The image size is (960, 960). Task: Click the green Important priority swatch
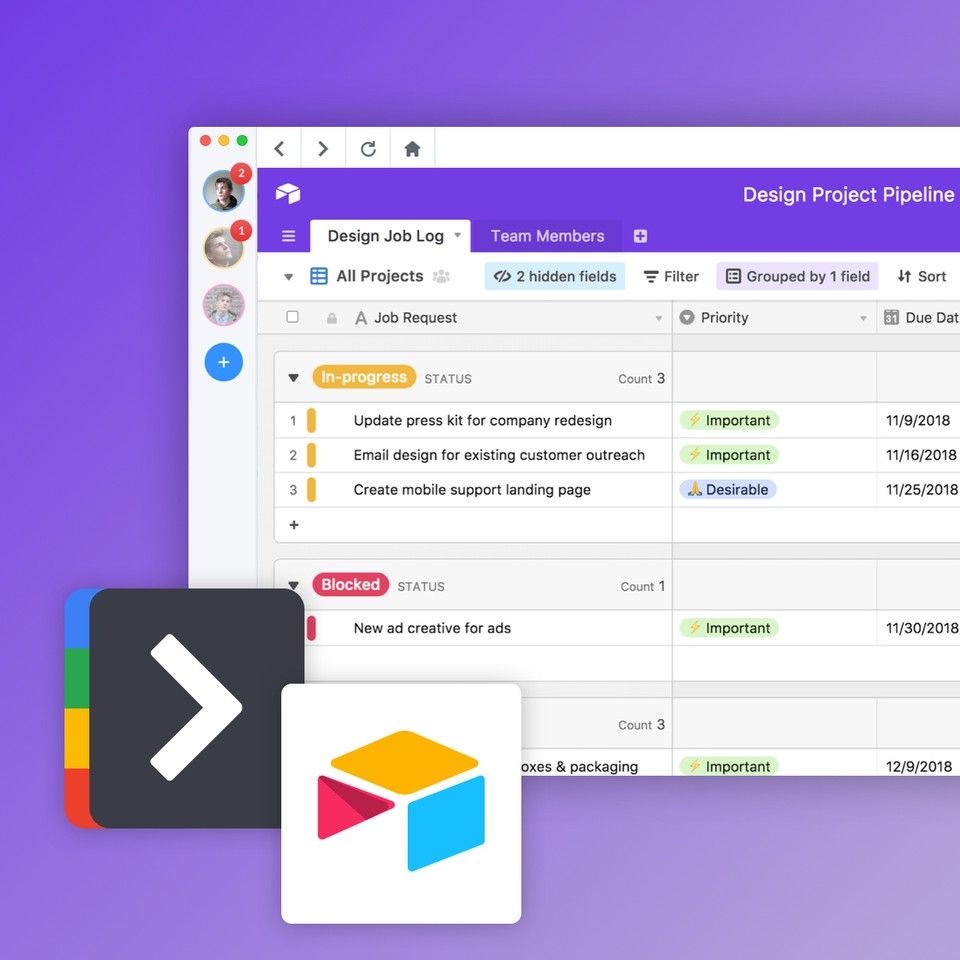(x=728, y=420)
